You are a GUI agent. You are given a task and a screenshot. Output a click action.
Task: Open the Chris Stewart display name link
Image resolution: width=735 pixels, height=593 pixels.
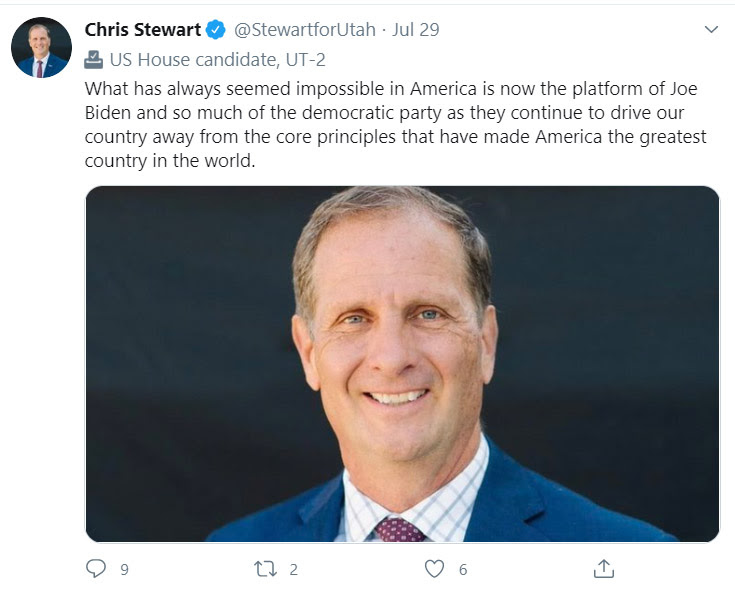pos(143,30)
